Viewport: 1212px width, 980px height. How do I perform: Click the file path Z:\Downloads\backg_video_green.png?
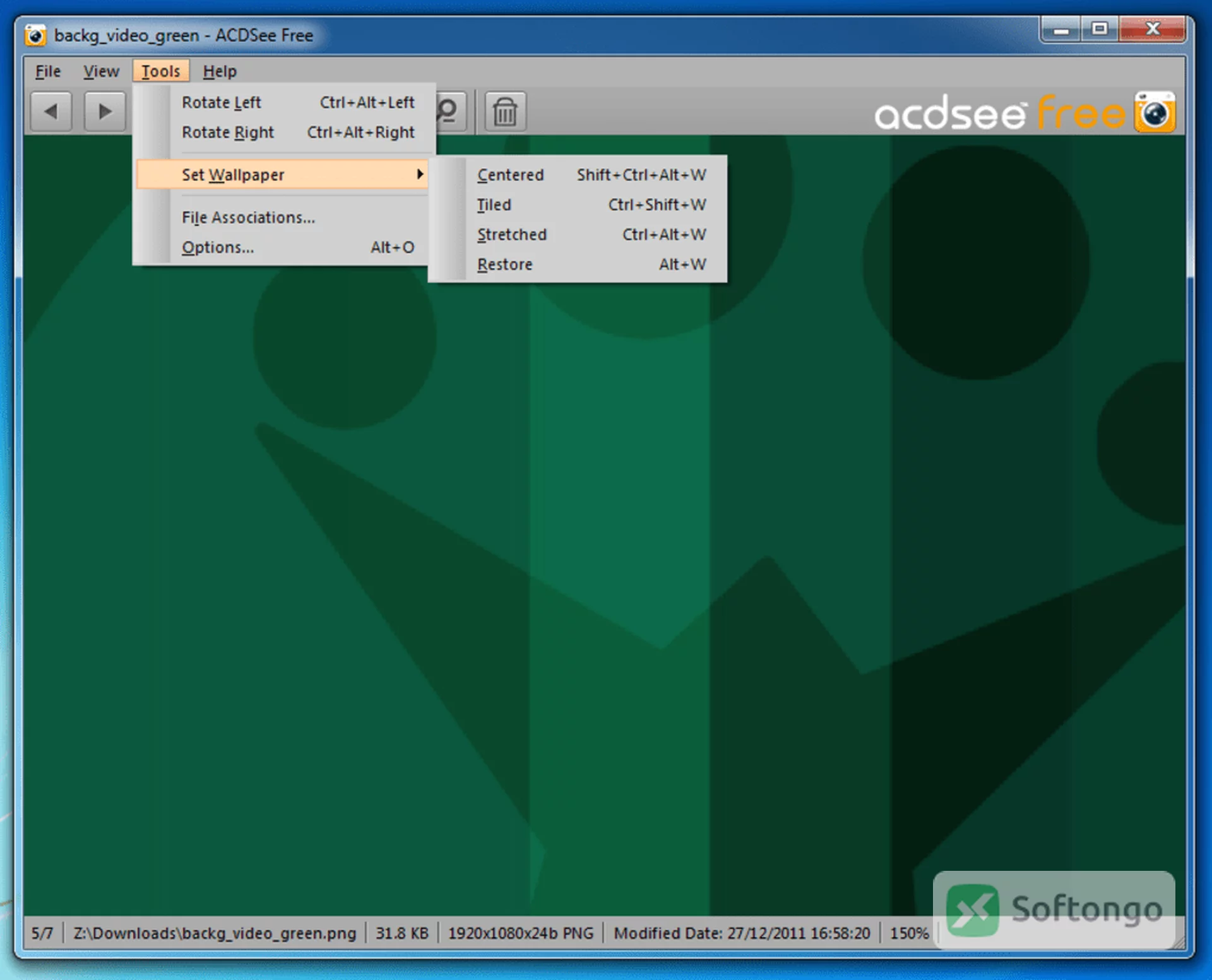pos(215,933)
